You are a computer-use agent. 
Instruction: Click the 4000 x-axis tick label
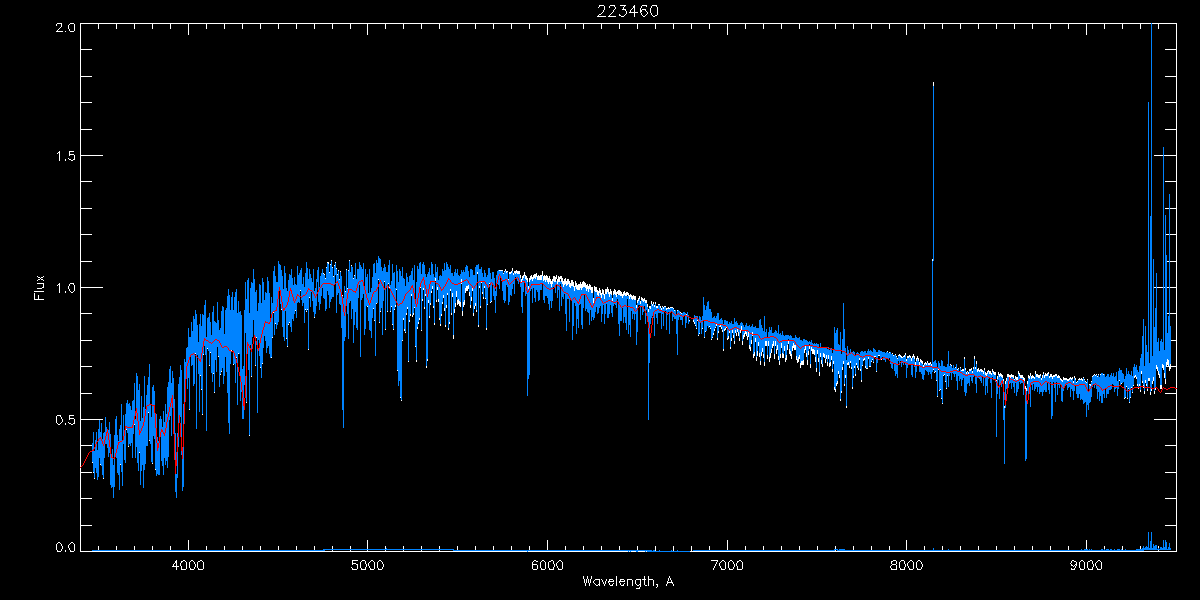188,565
